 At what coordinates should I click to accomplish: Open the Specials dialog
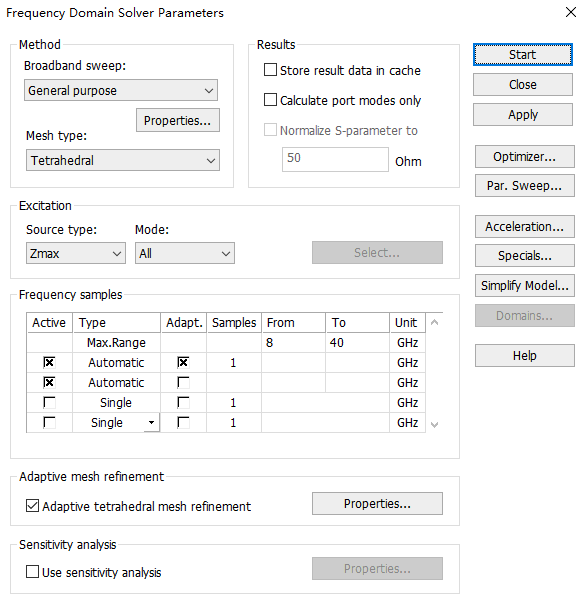coord(524,256)
